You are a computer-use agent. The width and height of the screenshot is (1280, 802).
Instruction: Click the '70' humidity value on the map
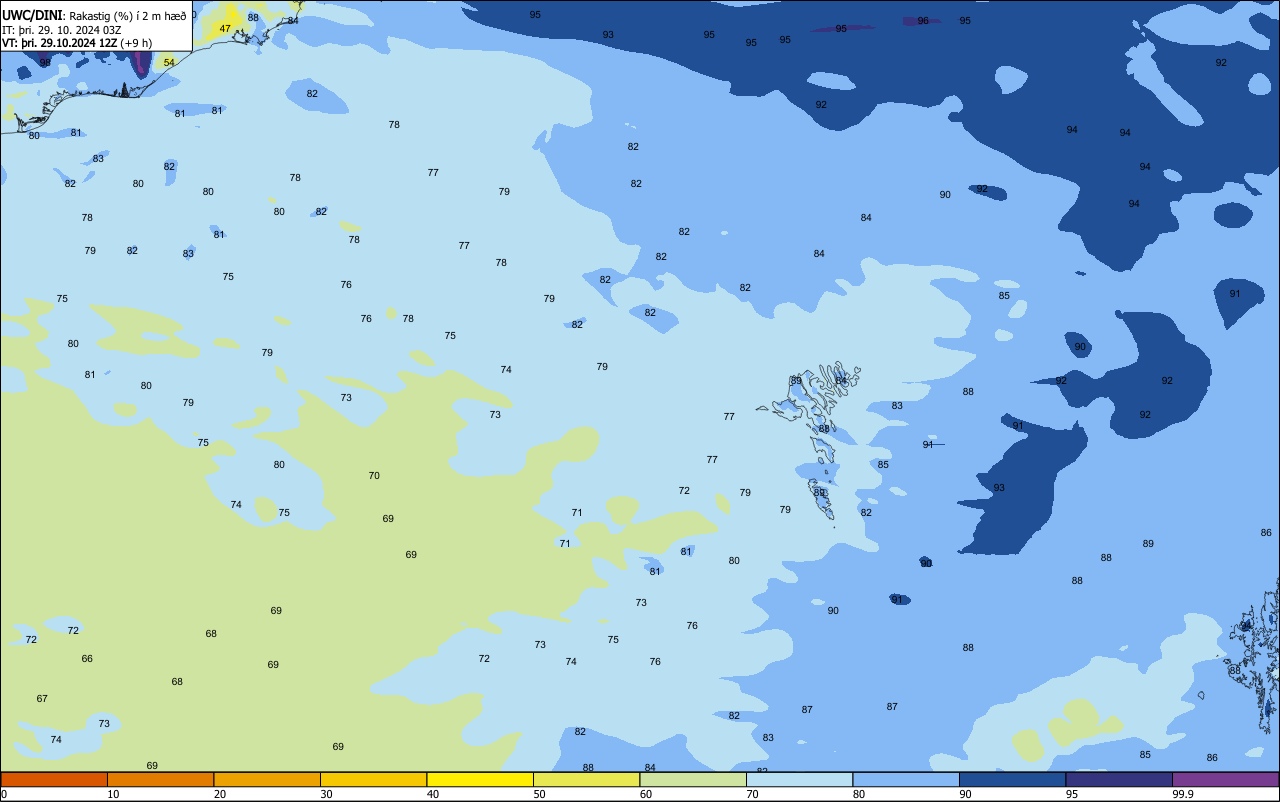(374, 476)
